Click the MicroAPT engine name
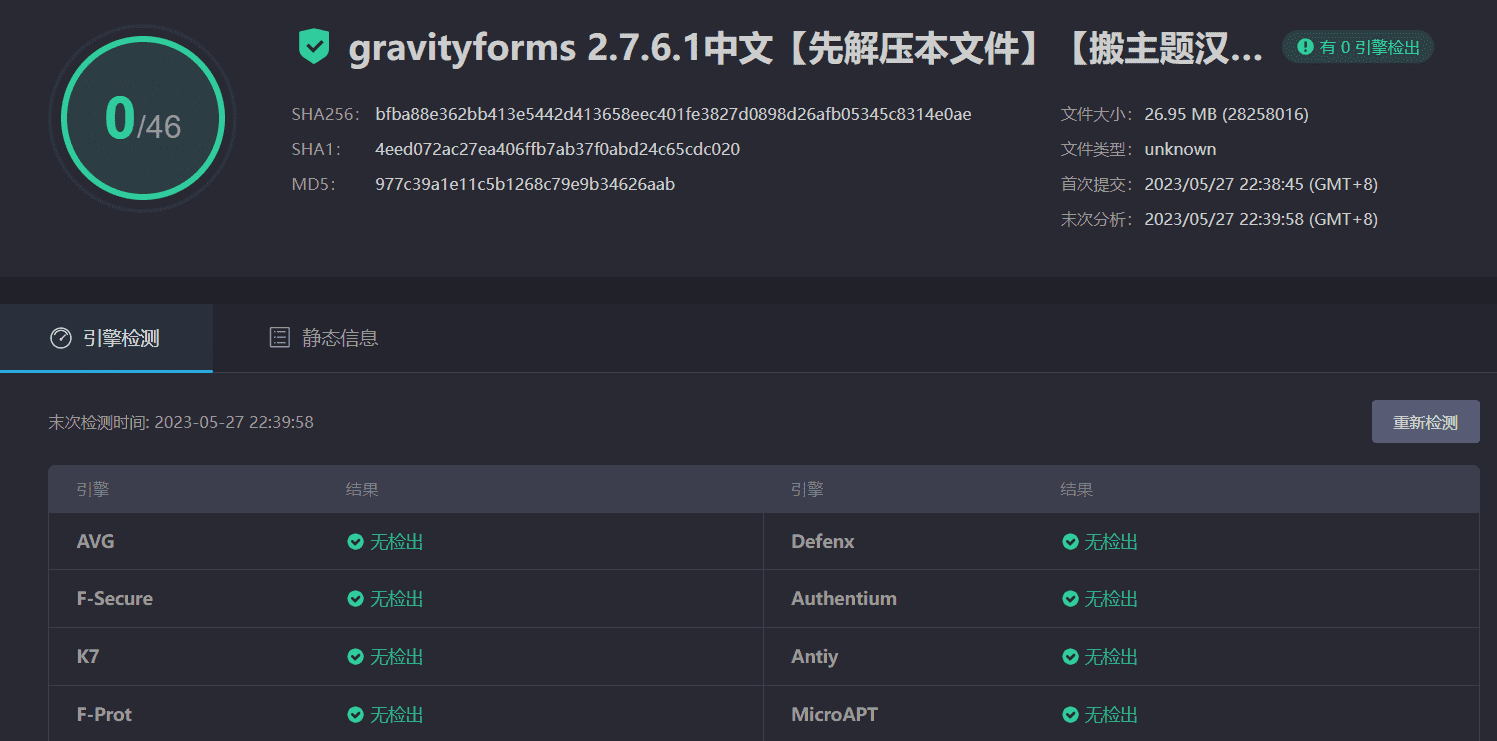This screenshot has height=741, width=1497. (x=835, y=715)
